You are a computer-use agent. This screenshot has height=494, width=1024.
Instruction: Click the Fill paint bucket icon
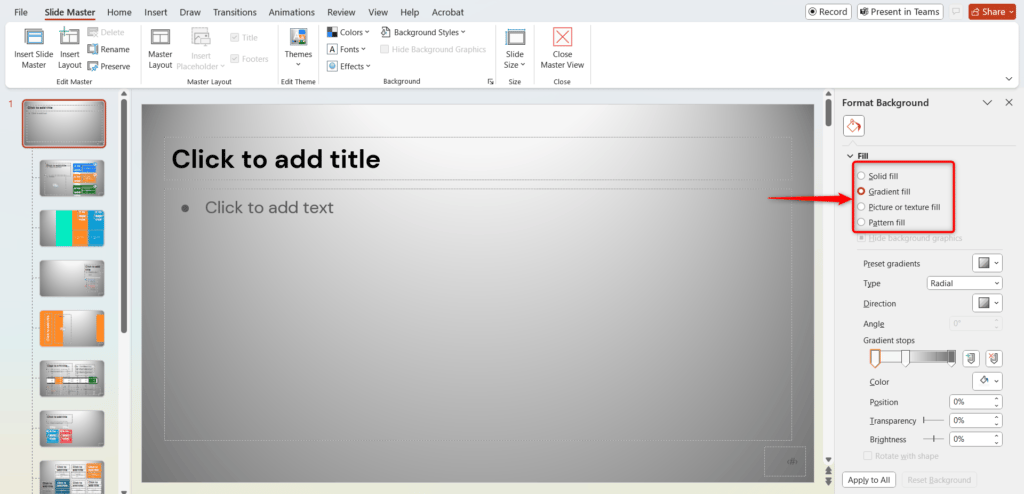tap(854, 126)
